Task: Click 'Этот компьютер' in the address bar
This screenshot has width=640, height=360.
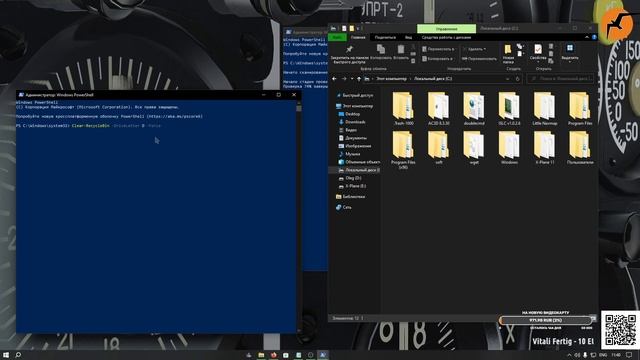Action: pyautogui.click(x=391, y=79)
